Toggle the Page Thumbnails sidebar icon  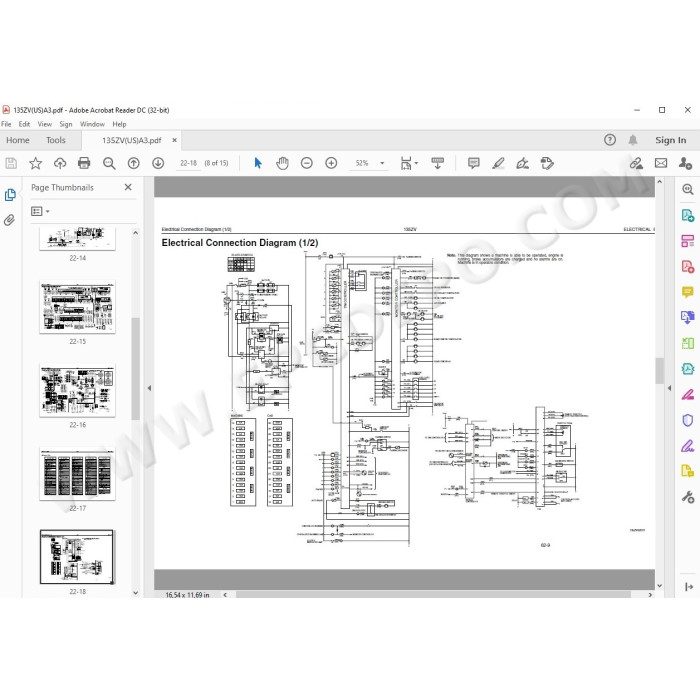coord(10,195)
